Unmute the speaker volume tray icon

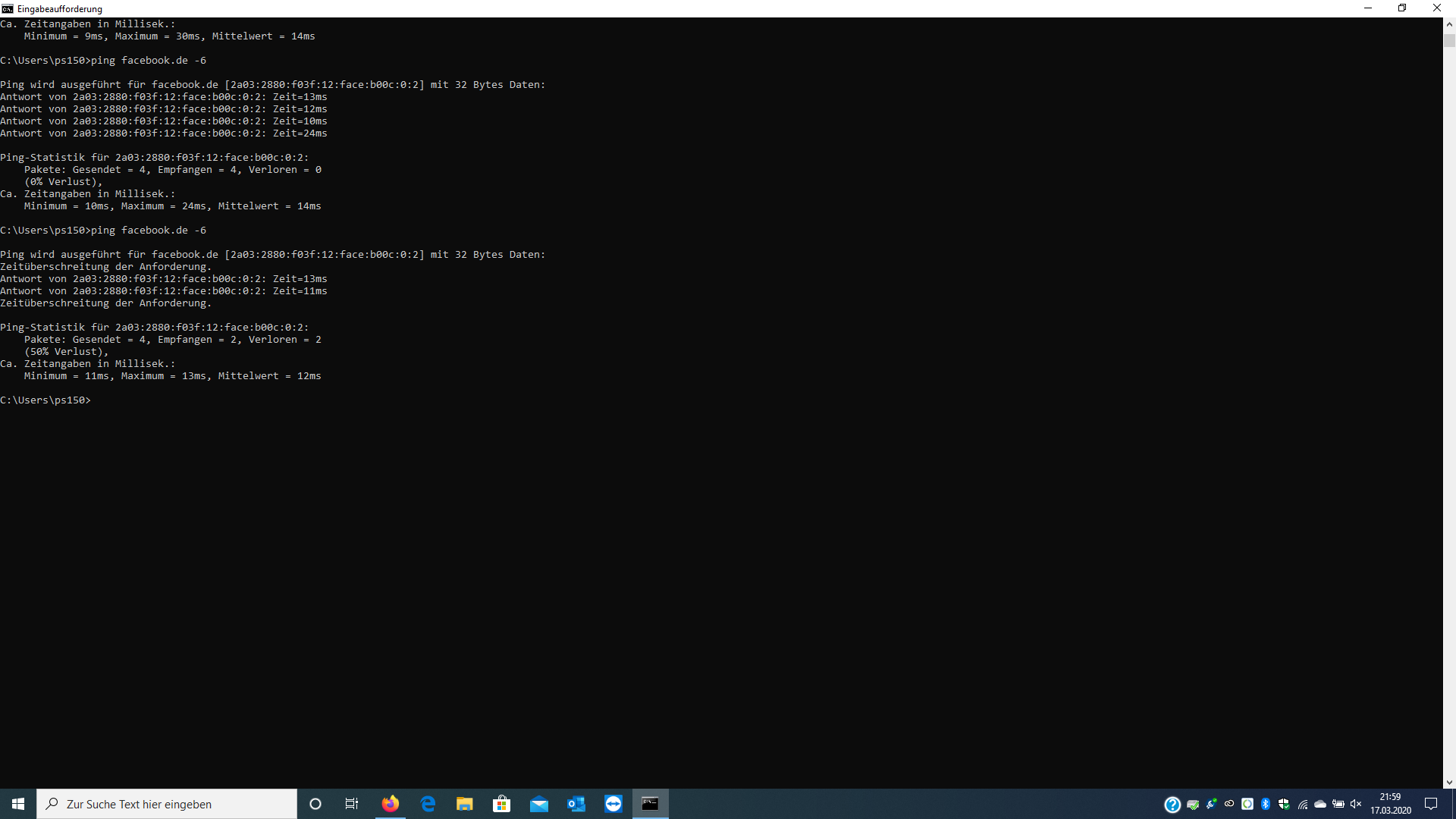[1356, 804]
